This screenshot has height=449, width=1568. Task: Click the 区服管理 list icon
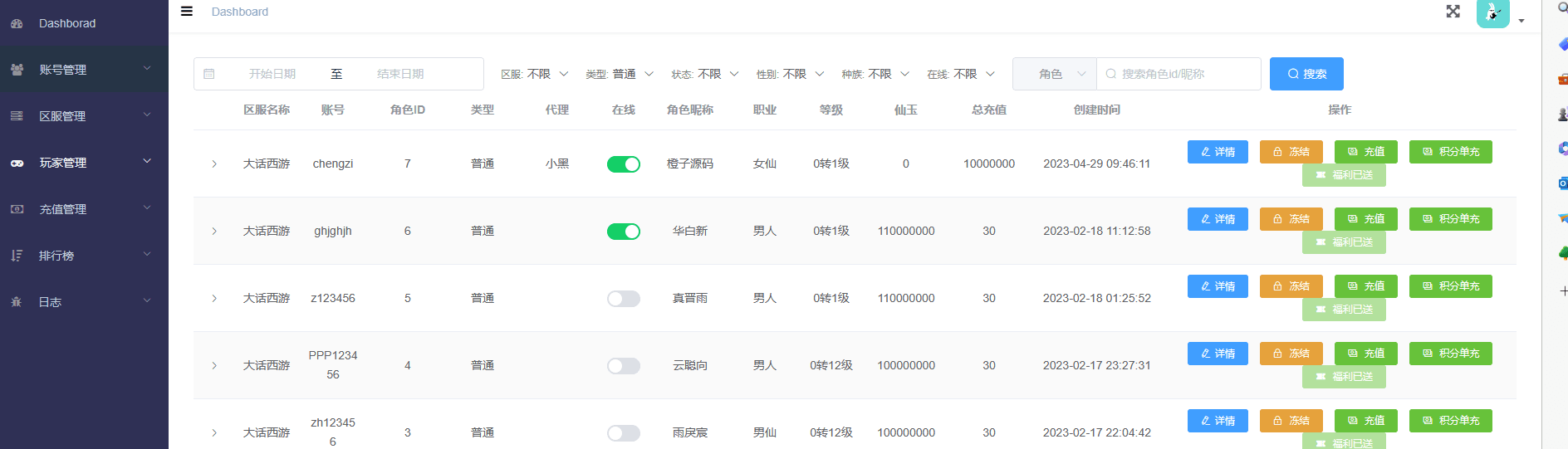click(17, 116)
